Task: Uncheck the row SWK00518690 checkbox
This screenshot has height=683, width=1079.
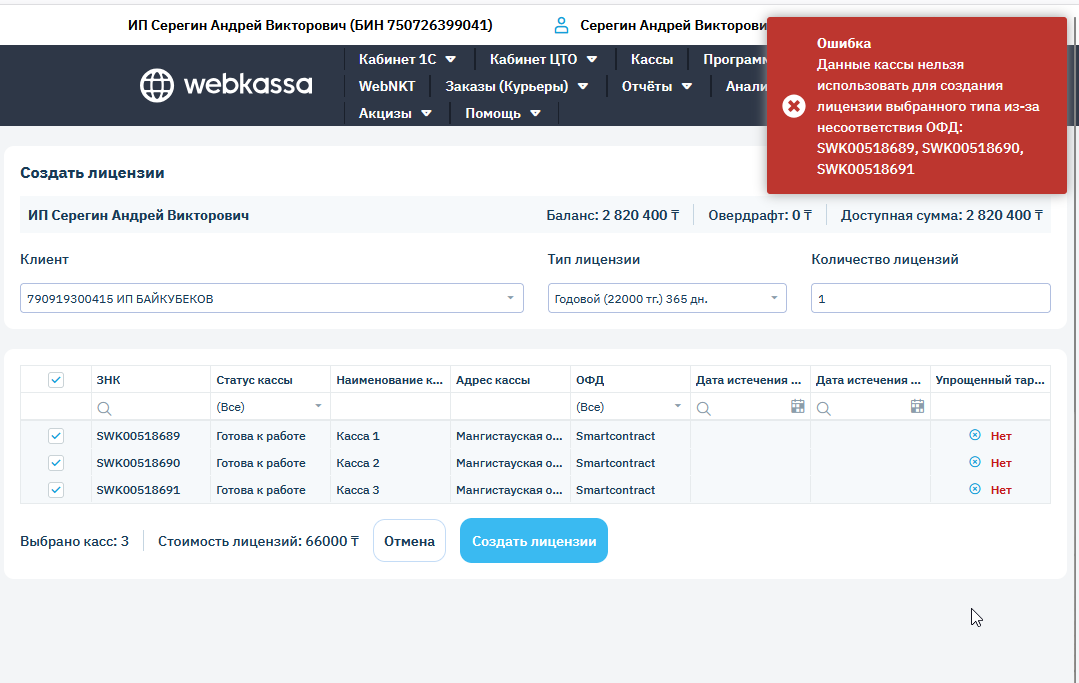Action: point(56,463)
